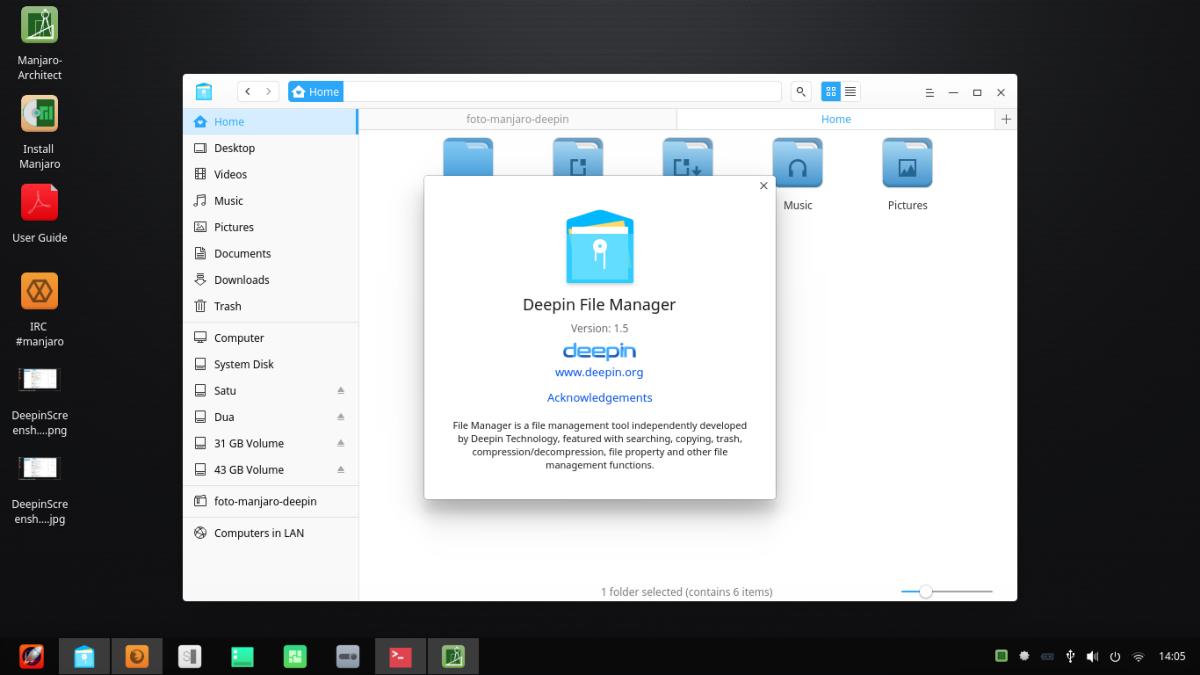This screenshot has width=1200, height=675.
Task: Open the USB device tray icon
Action: click(x=1070, y=656)
